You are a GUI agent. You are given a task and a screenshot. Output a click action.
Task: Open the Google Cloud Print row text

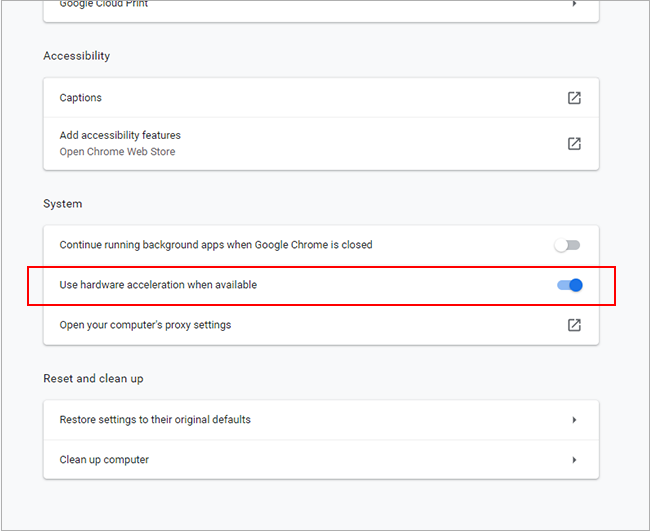tap(105, 5)
